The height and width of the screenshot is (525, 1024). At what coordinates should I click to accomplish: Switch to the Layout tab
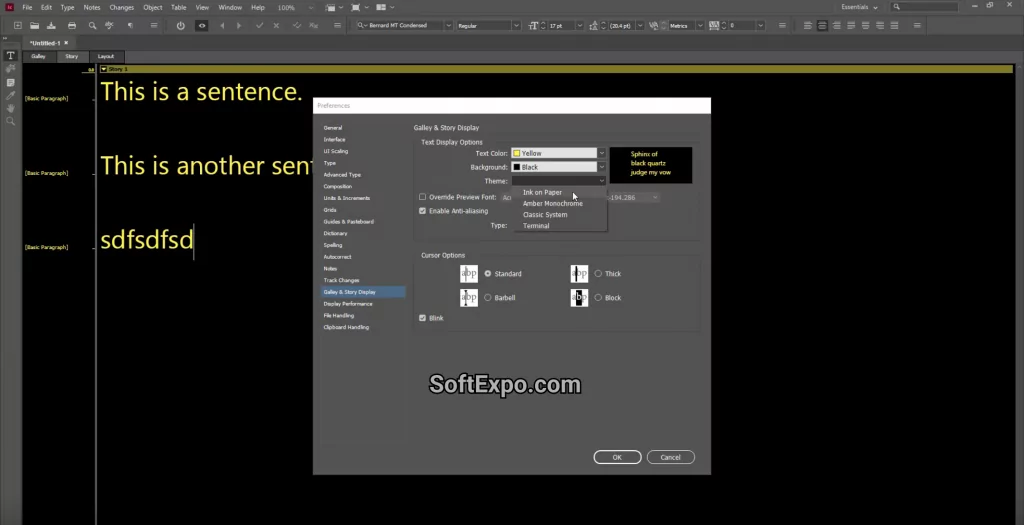pos(105,57)
